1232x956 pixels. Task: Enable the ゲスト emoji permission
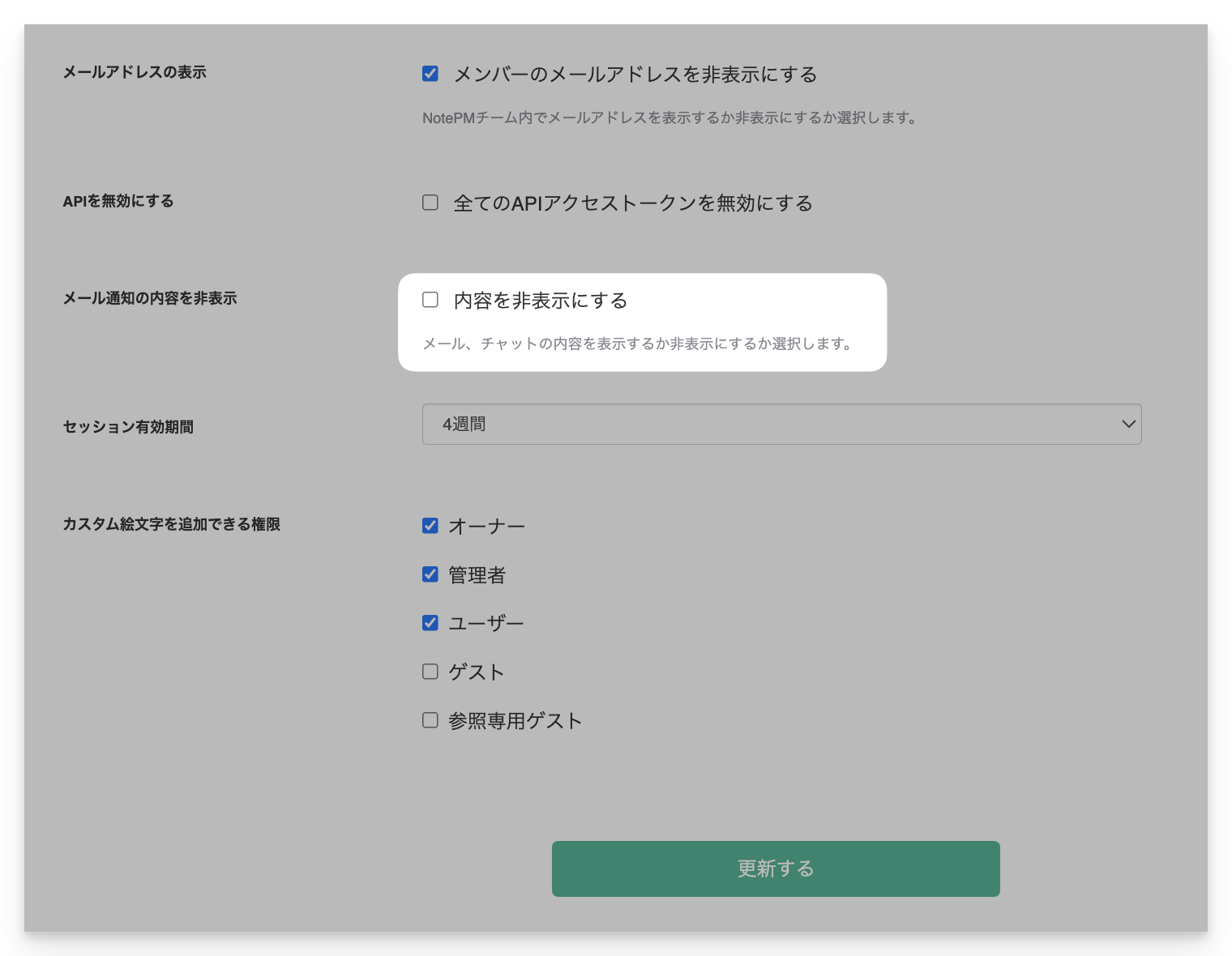[x=430, y=671]
